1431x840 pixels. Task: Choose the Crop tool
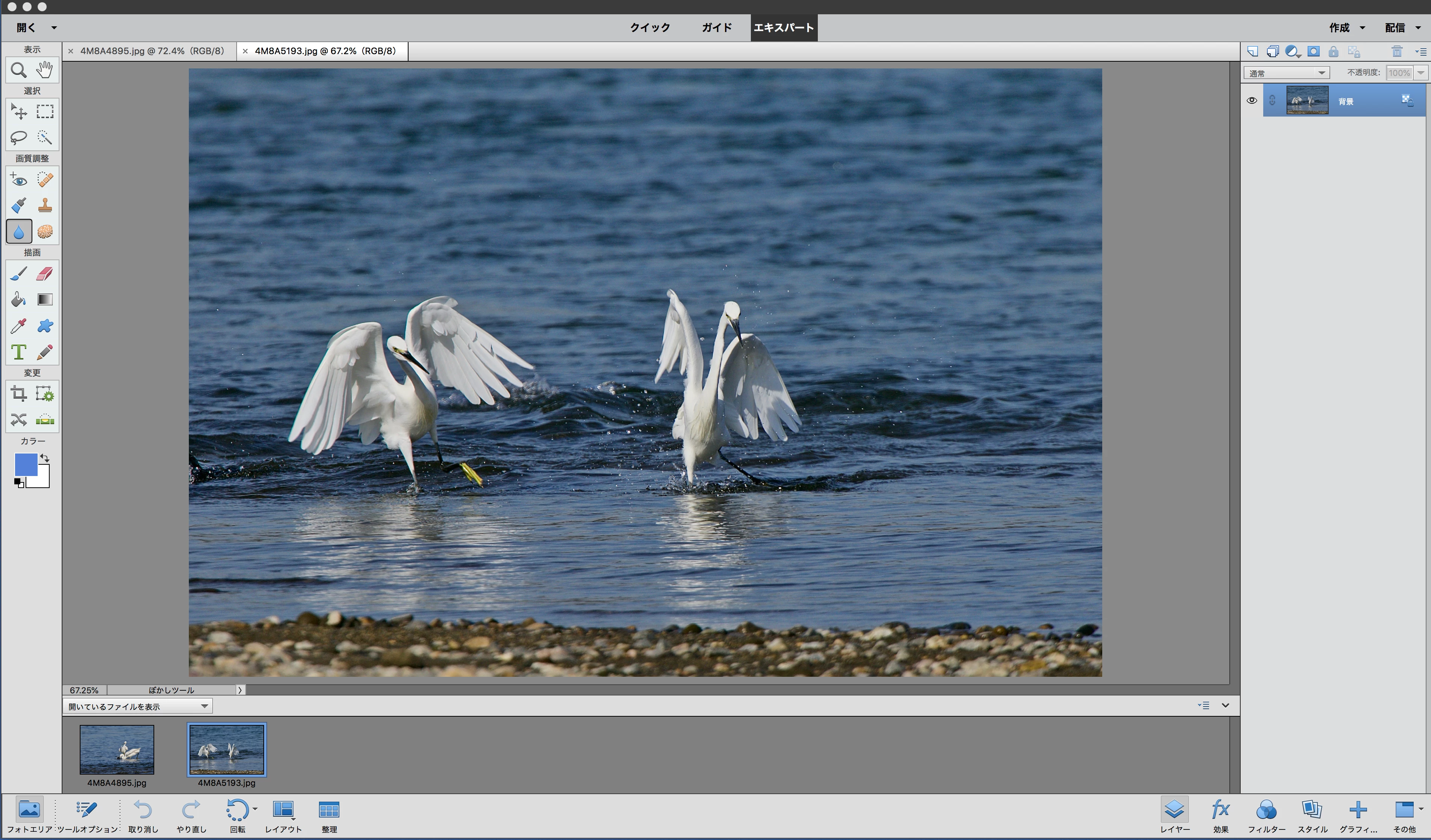(x=18, y=393)
